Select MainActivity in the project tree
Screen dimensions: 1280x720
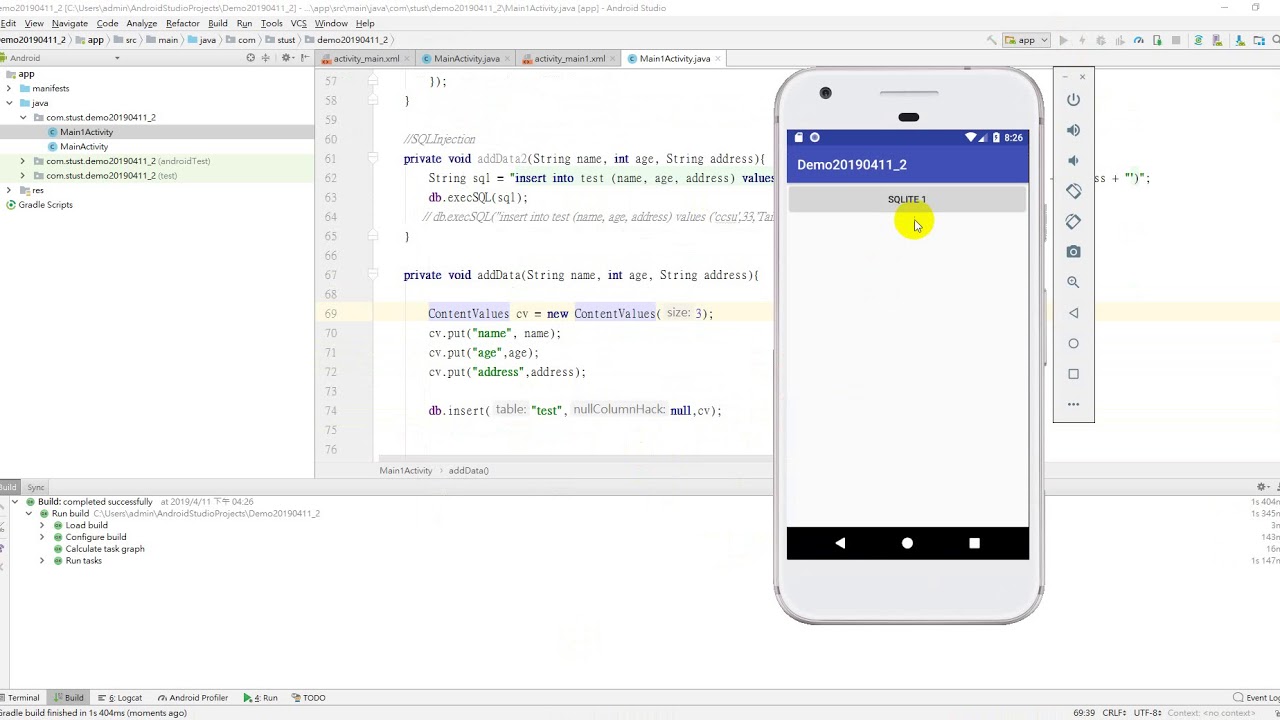84,146
